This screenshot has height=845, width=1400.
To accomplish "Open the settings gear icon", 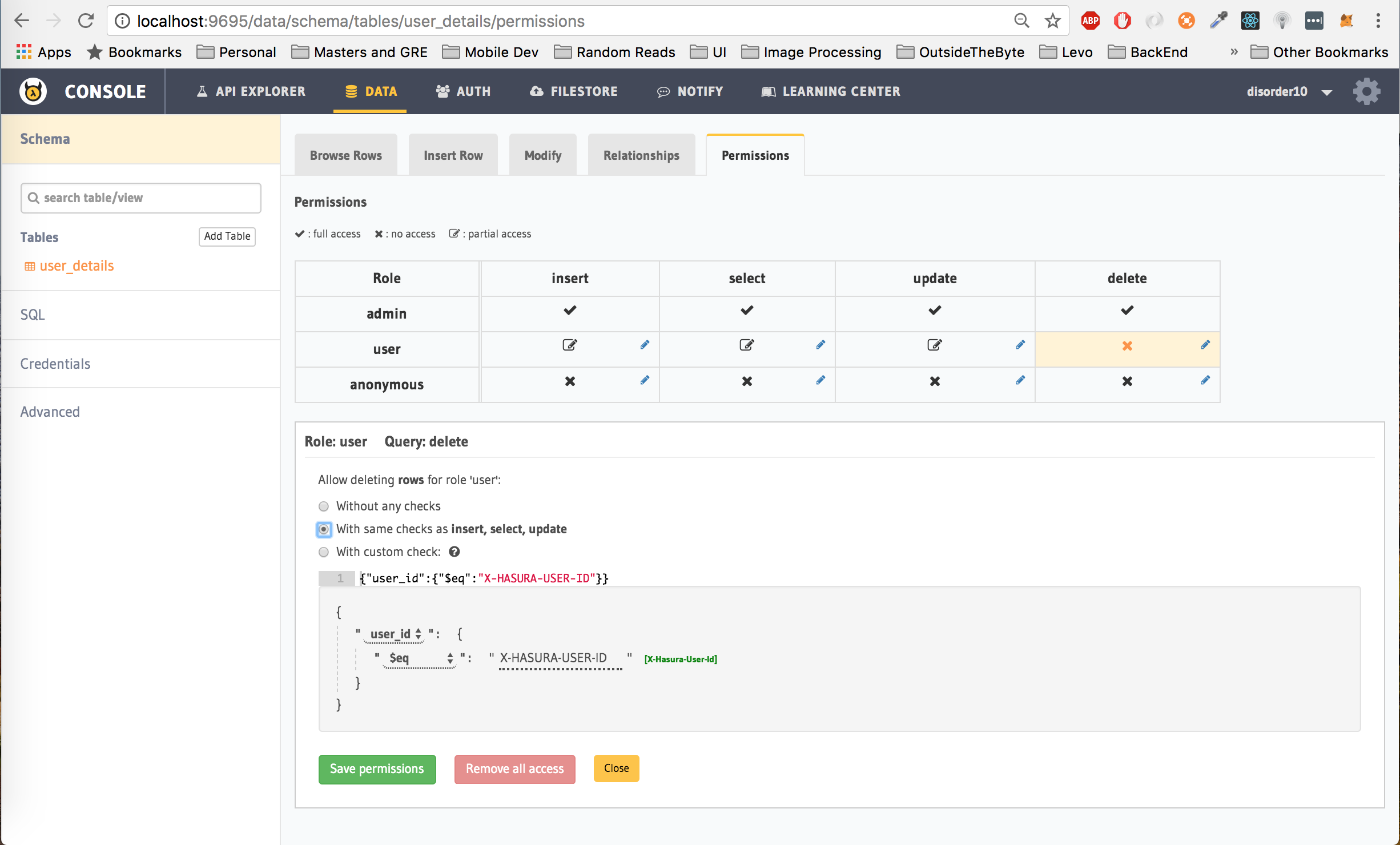I will pos(1366,91).
